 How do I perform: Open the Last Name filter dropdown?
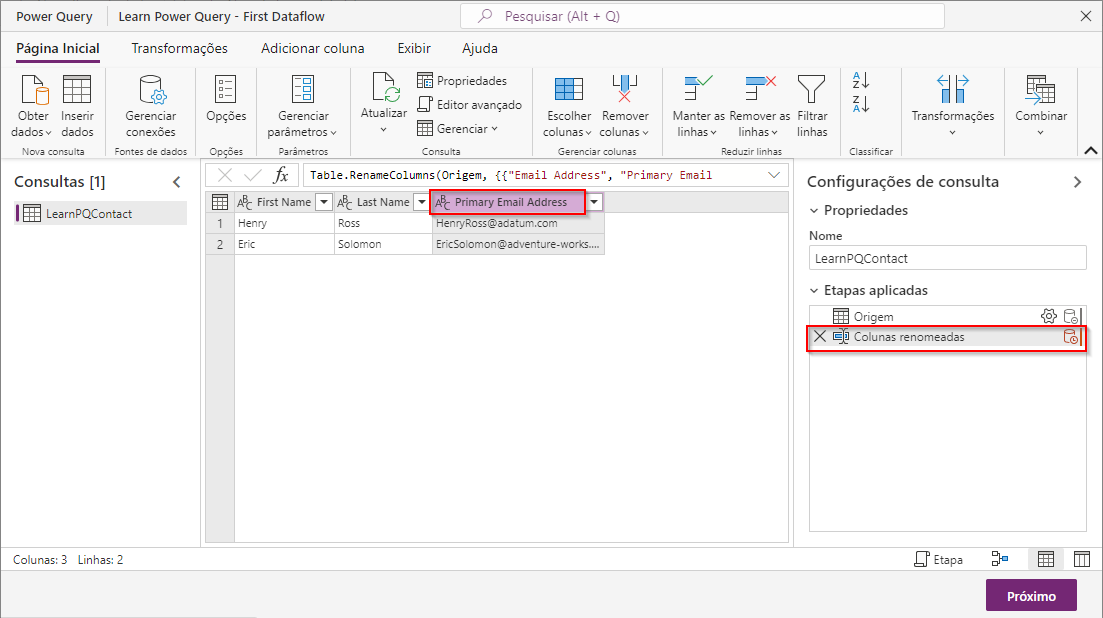[x=421, y=202]
